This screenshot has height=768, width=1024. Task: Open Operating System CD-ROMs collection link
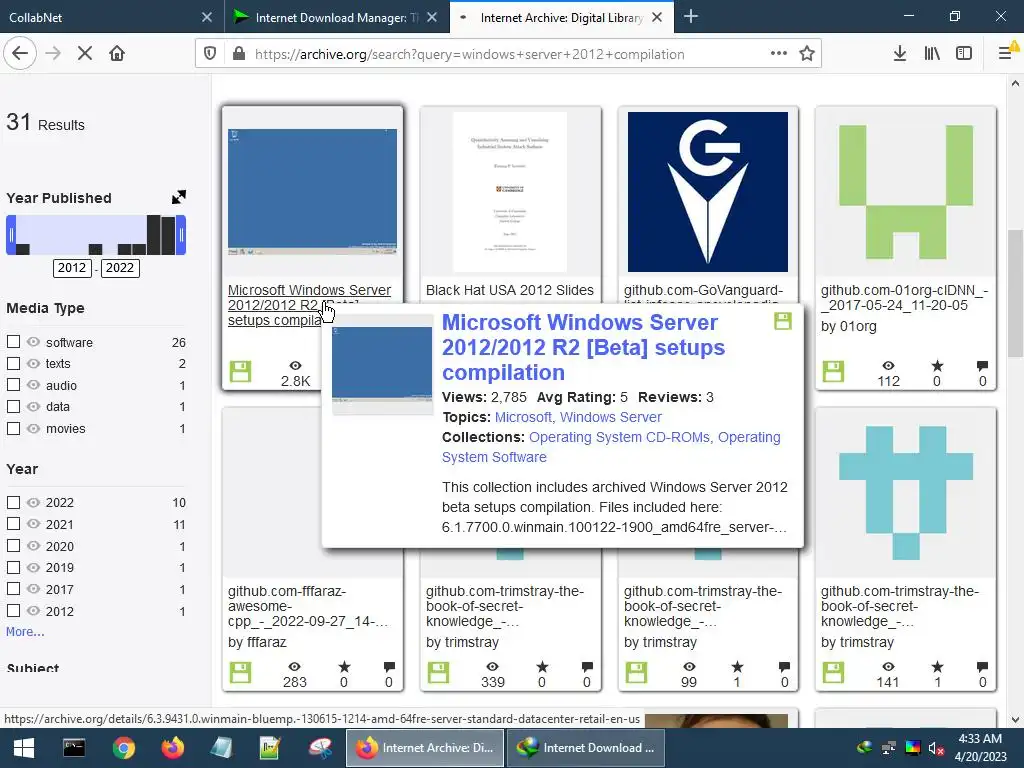click(619, 437)
